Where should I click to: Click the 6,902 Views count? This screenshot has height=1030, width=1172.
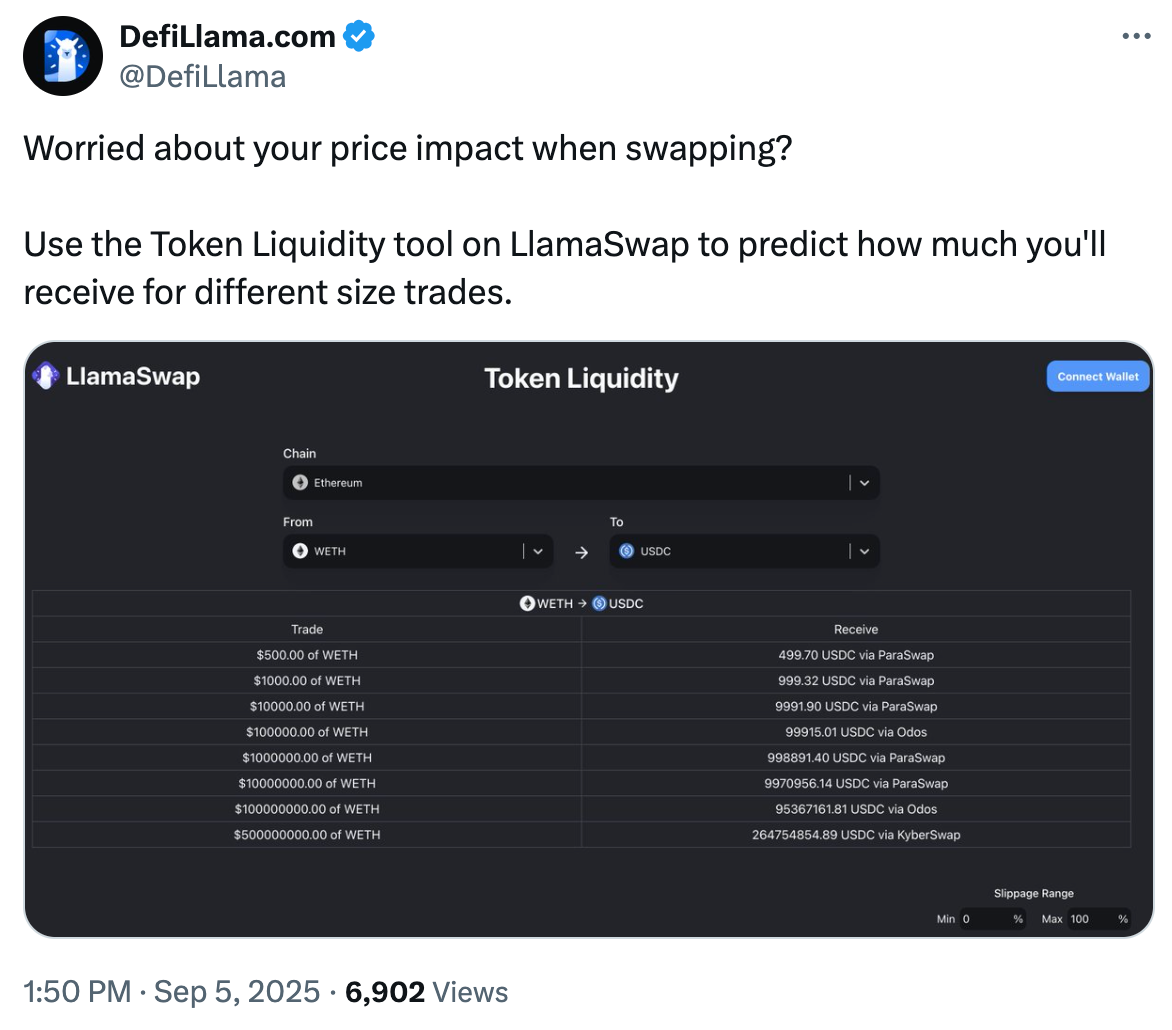click(x=426, y=992)
